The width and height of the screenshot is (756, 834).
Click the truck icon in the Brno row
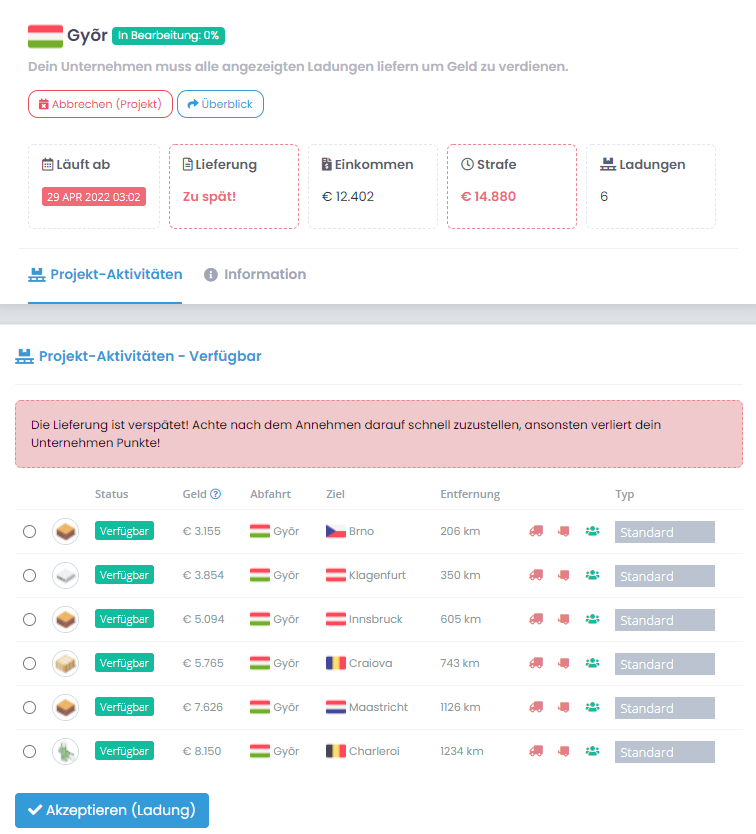(x=536, y=531)
